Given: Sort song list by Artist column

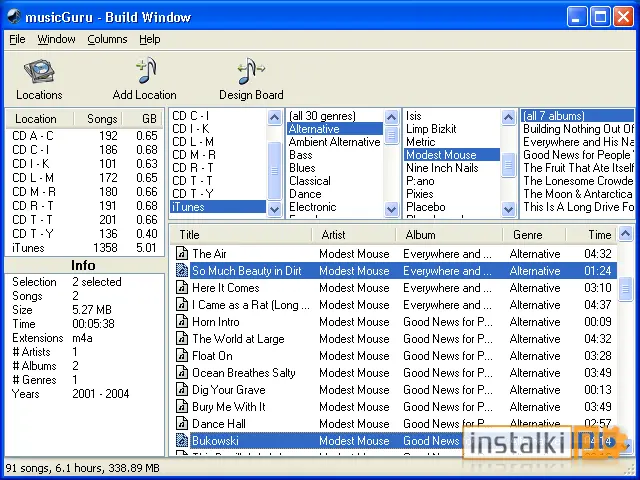Looking at the screenshot, I should click(x=353, y=235).
